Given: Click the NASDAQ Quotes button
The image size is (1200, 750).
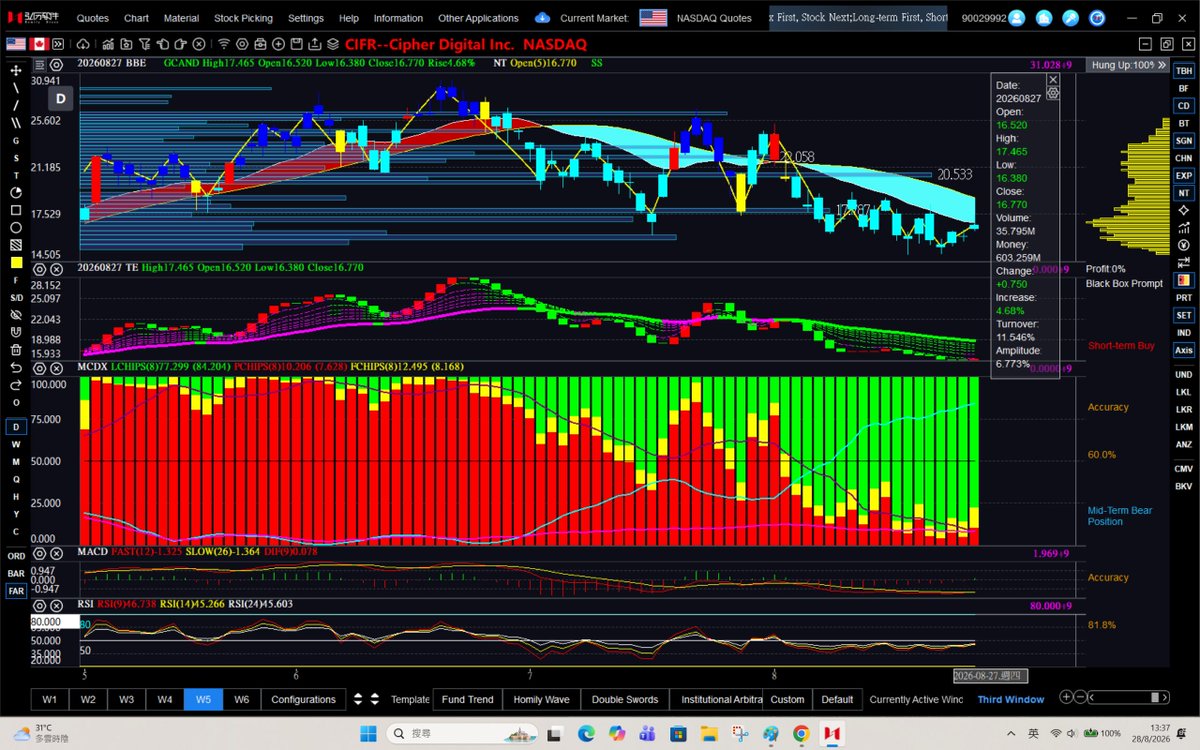Looking at the screenshot, I should (x=713, y=18).
